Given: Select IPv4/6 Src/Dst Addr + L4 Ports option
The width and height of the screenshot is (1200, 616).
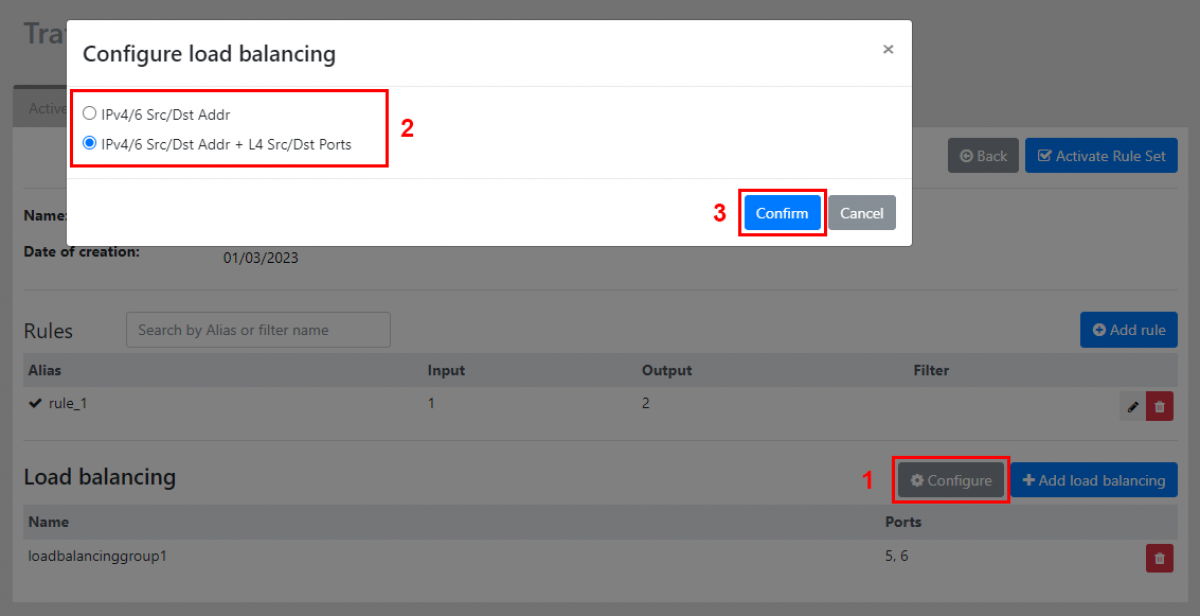Looking at the screenshot, I should 90,143.
